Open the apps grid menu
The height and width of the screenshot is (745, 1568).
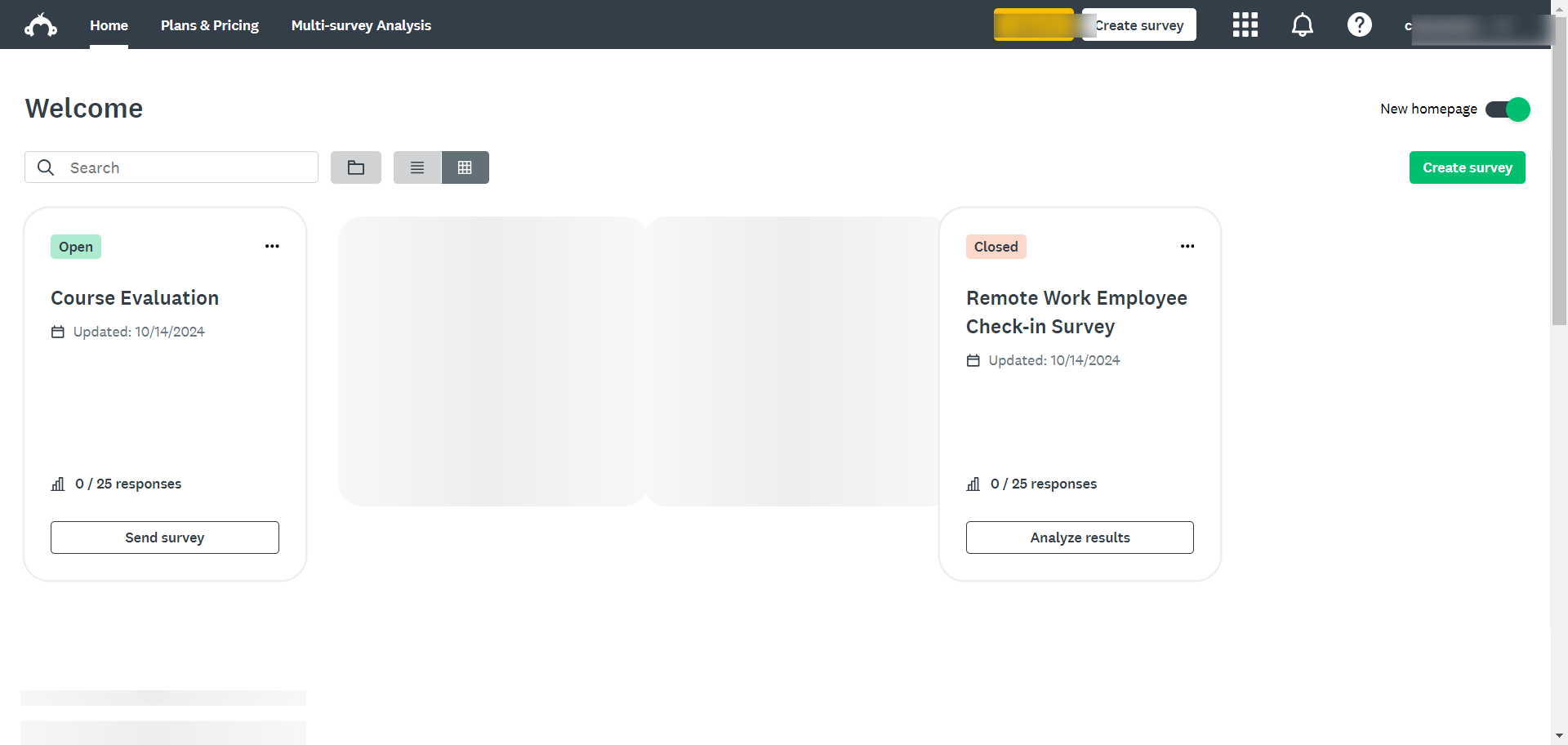(1245, 25)
